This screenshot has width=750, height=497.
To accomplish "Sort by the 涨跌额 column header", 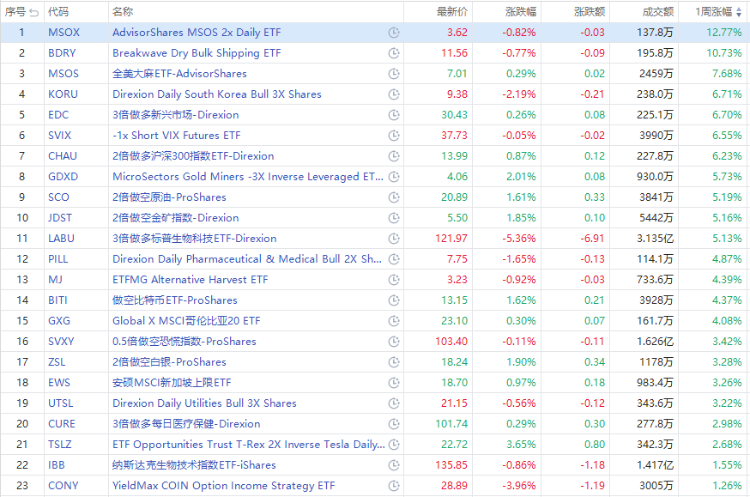I will tap(589, 12).
